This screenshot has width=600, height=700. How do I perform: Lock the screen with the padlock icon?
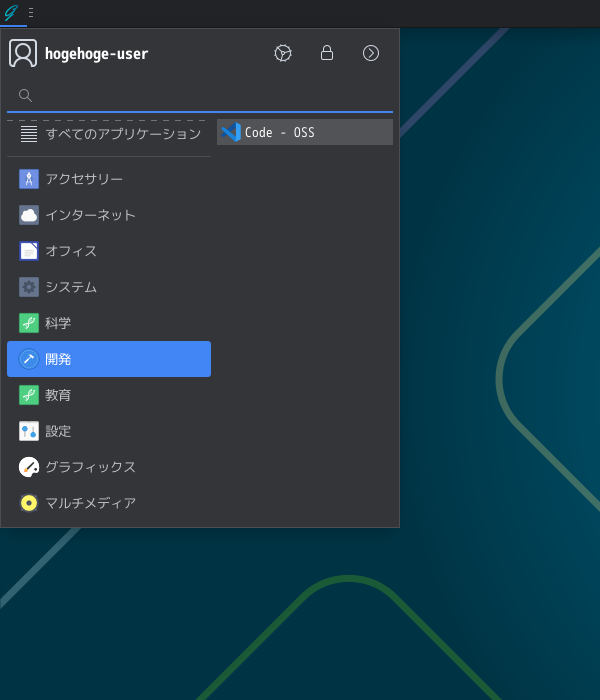(327, 53)
